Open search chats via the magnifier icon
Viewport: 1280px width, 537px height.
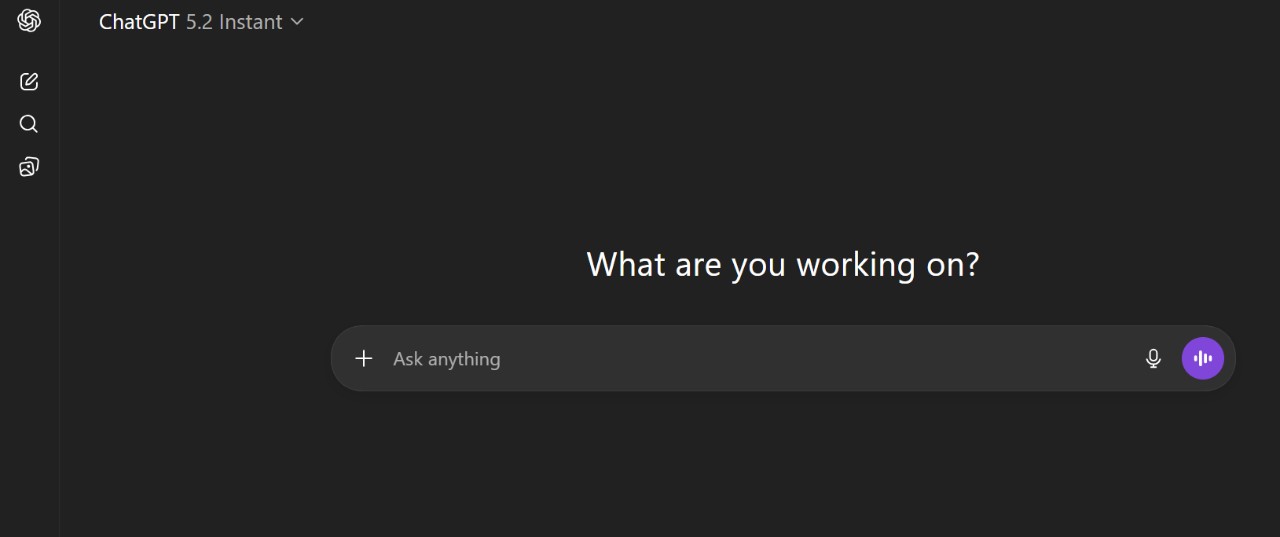pyautogui.click(x=29, y=124)
